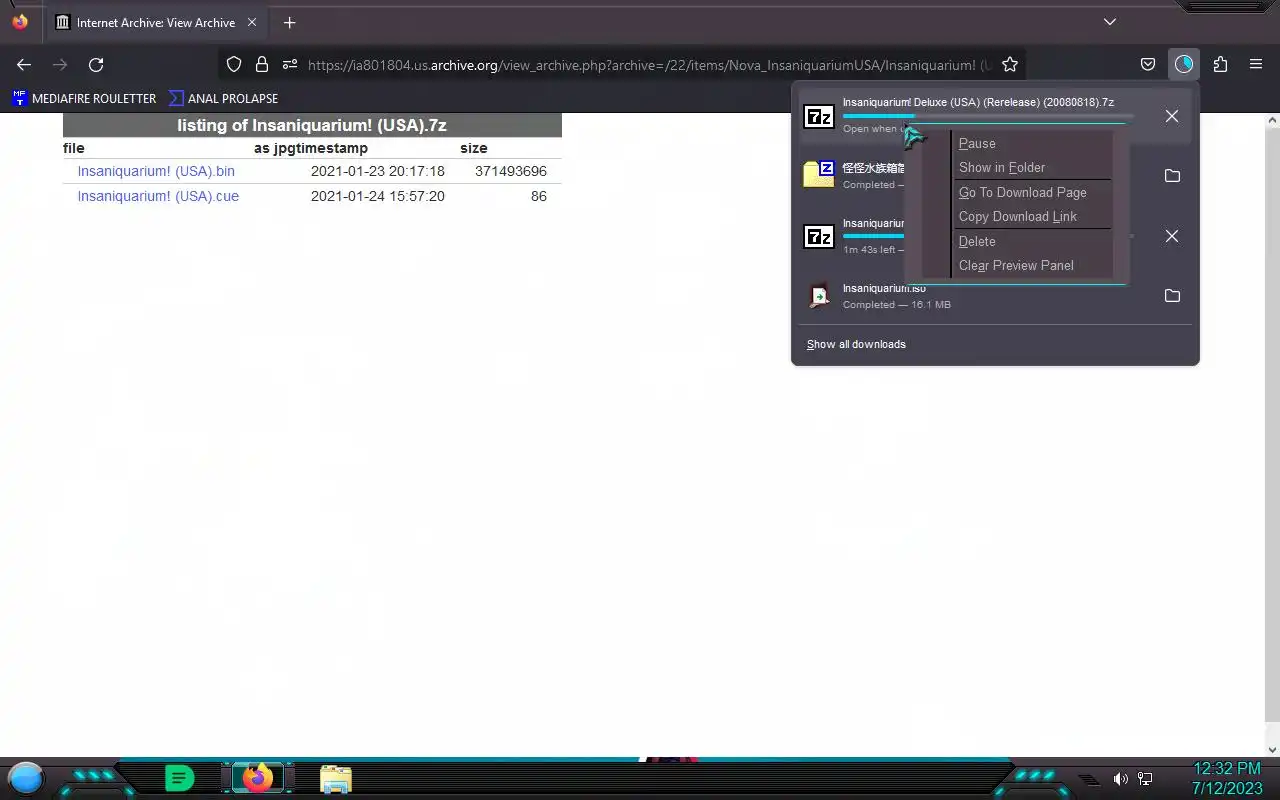The width and height of the screenshot is (1280, 800).
Task: Click the 7z icon of Deluxe download
Action: click(819, 116)
